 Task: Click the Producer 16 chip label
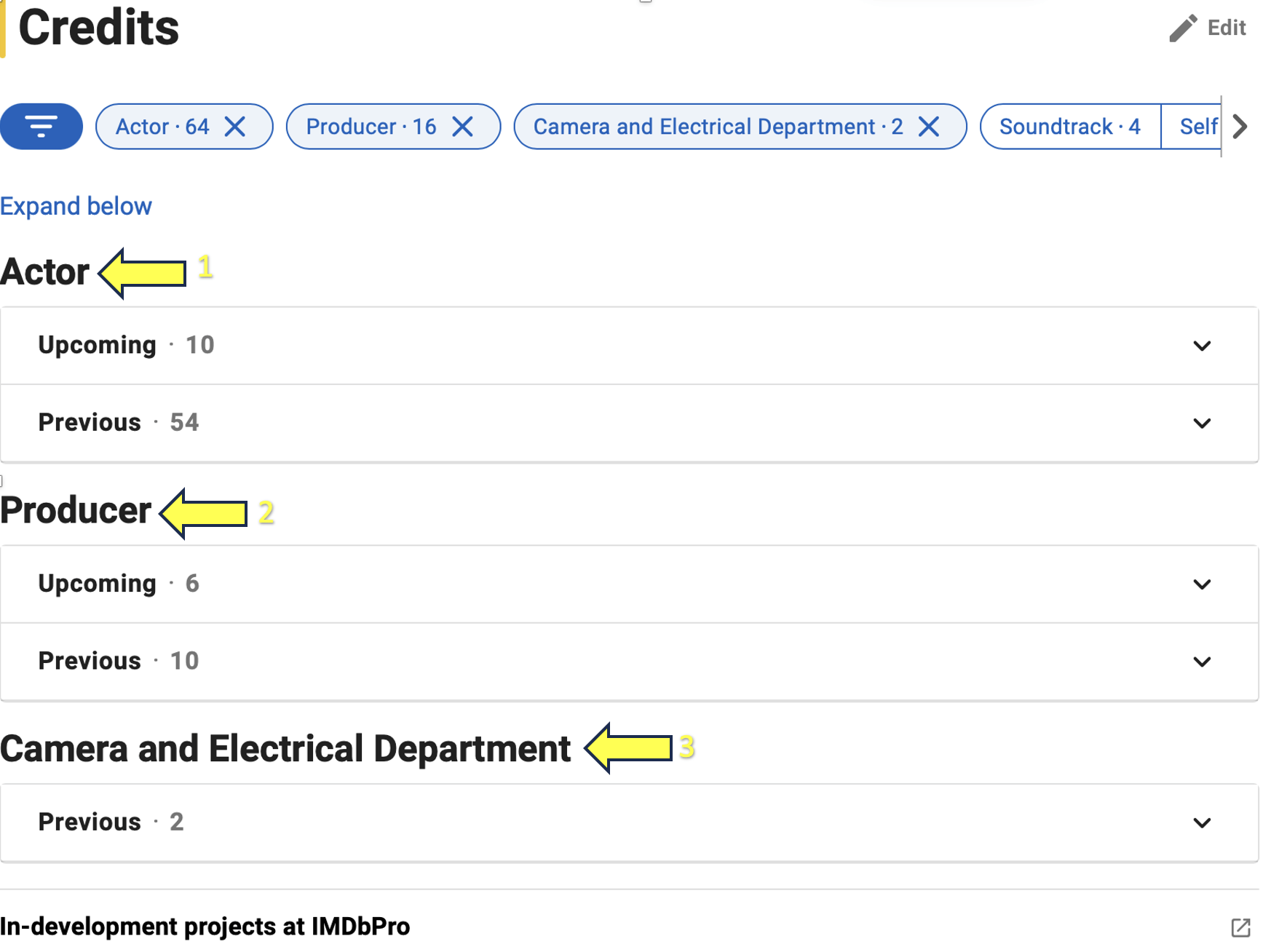[371, 127]
